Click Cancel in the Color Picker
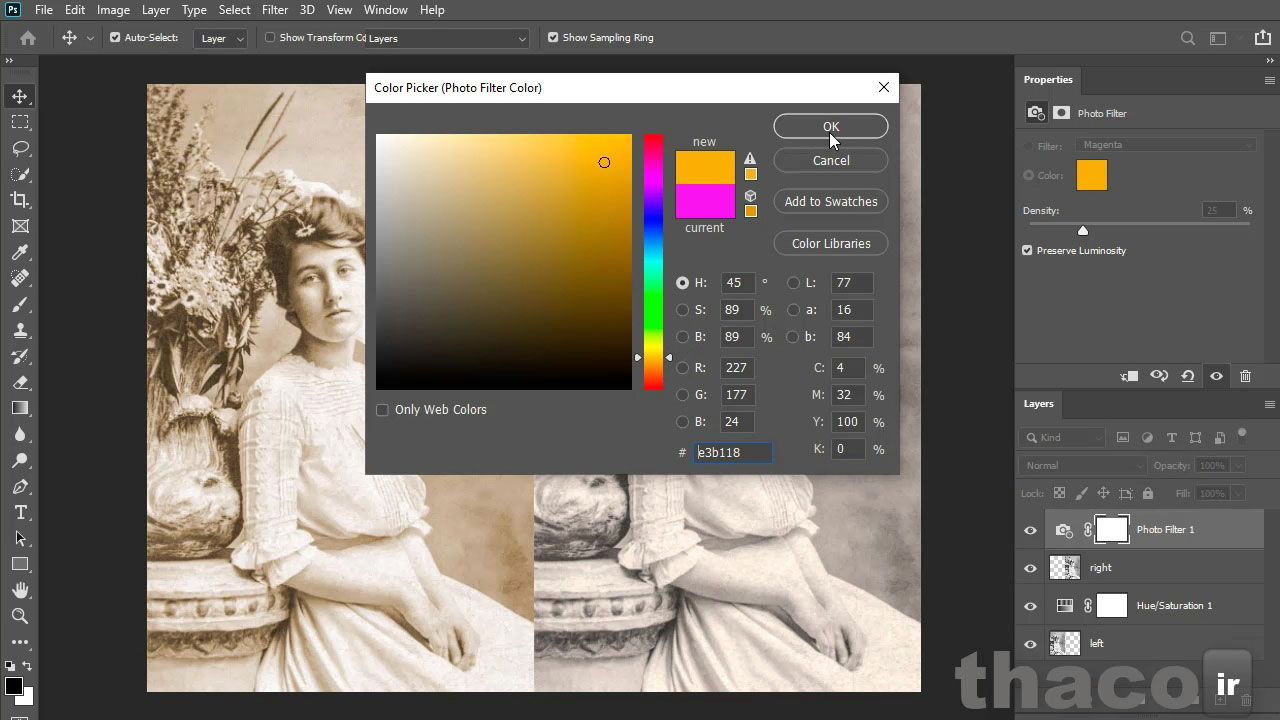This screenshot has height=720, width=1280. [831, 160]
